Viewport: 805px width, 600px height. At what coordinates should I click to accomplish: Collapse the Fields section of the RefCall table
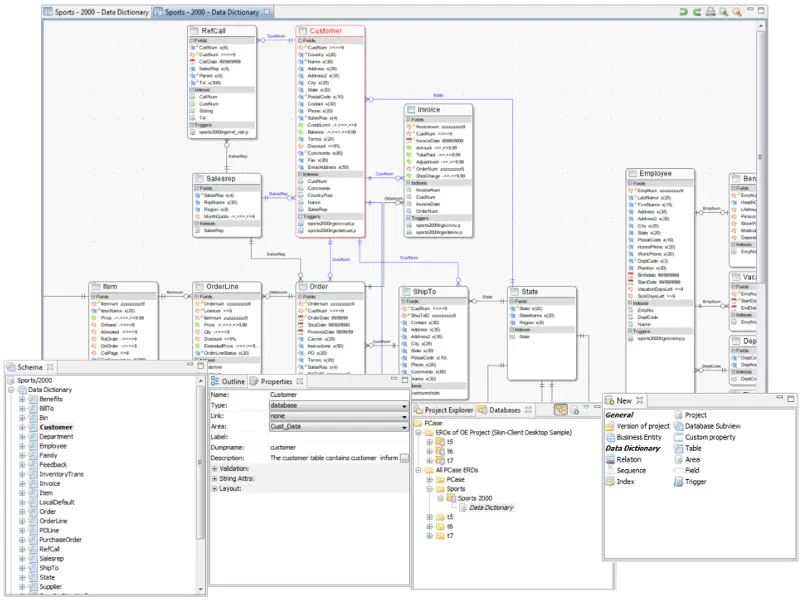click(193, 40)
